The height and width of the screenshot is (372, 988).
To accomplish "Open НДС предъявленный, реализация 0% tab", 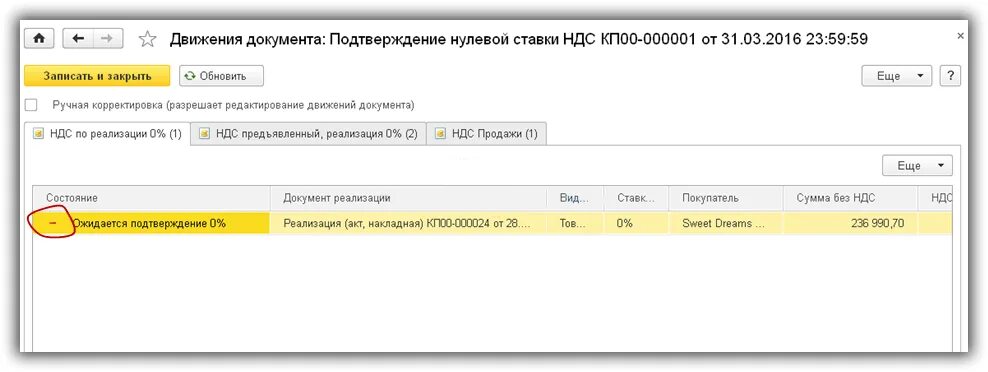I will click(x=308, y=134).
